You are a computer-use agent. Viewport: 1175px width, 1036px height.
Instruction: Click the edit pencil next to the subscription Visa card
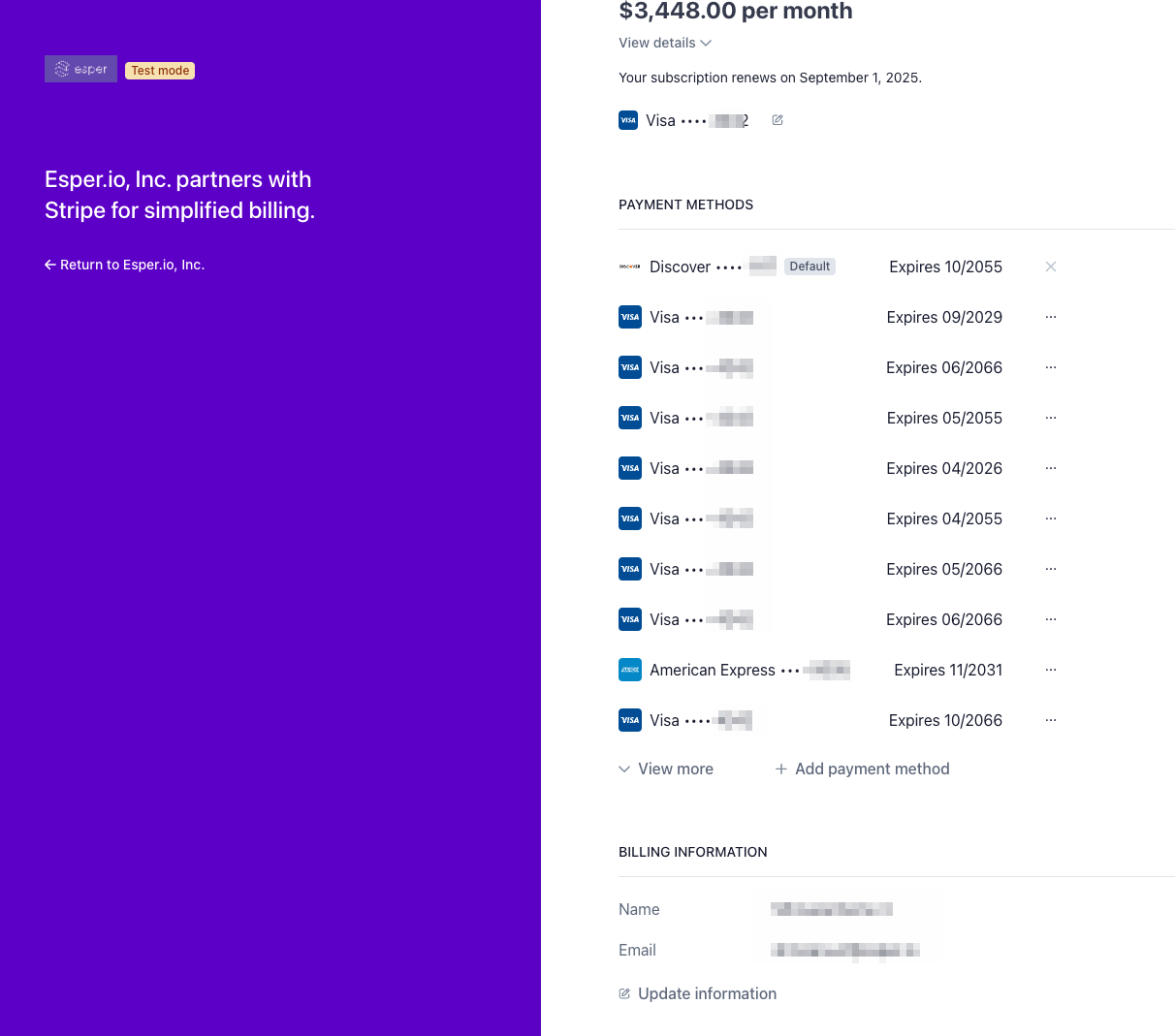[x=777, y=119]
